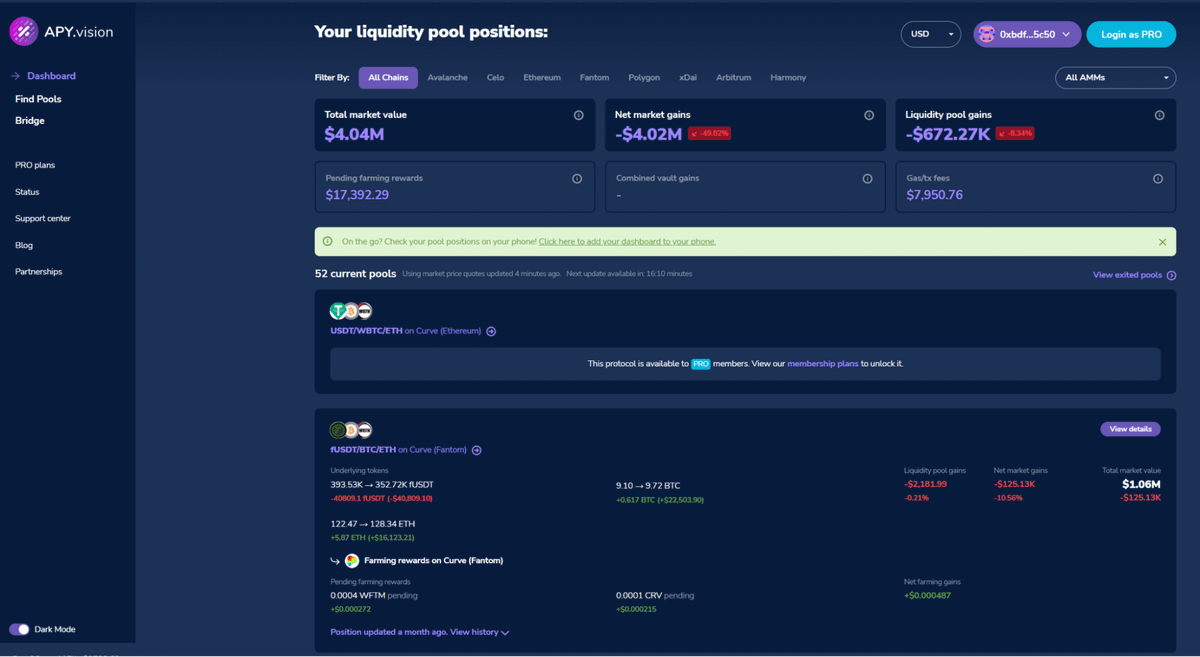Open the USDT/WBTC/ETH pool arrow icon
Screen dimensions: 1200x657
(x=491, y=331)
